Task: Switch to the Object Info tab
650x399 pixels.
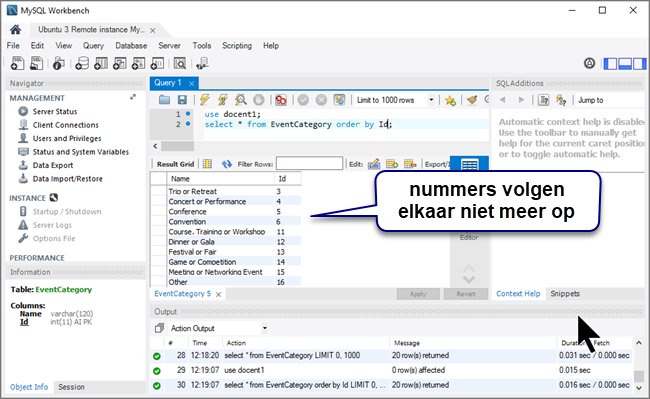Action: (29, 387)
